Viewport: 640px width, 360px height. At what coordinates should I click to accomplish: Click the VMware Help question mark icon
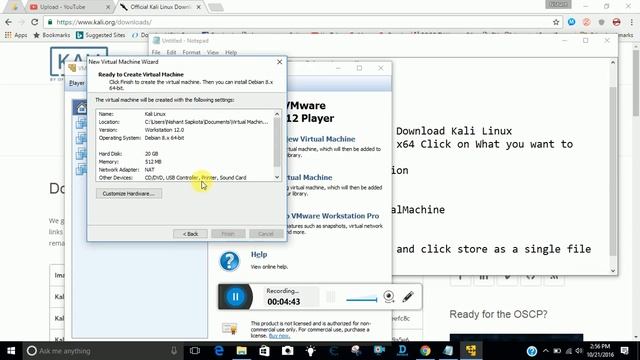pos(229,261)
